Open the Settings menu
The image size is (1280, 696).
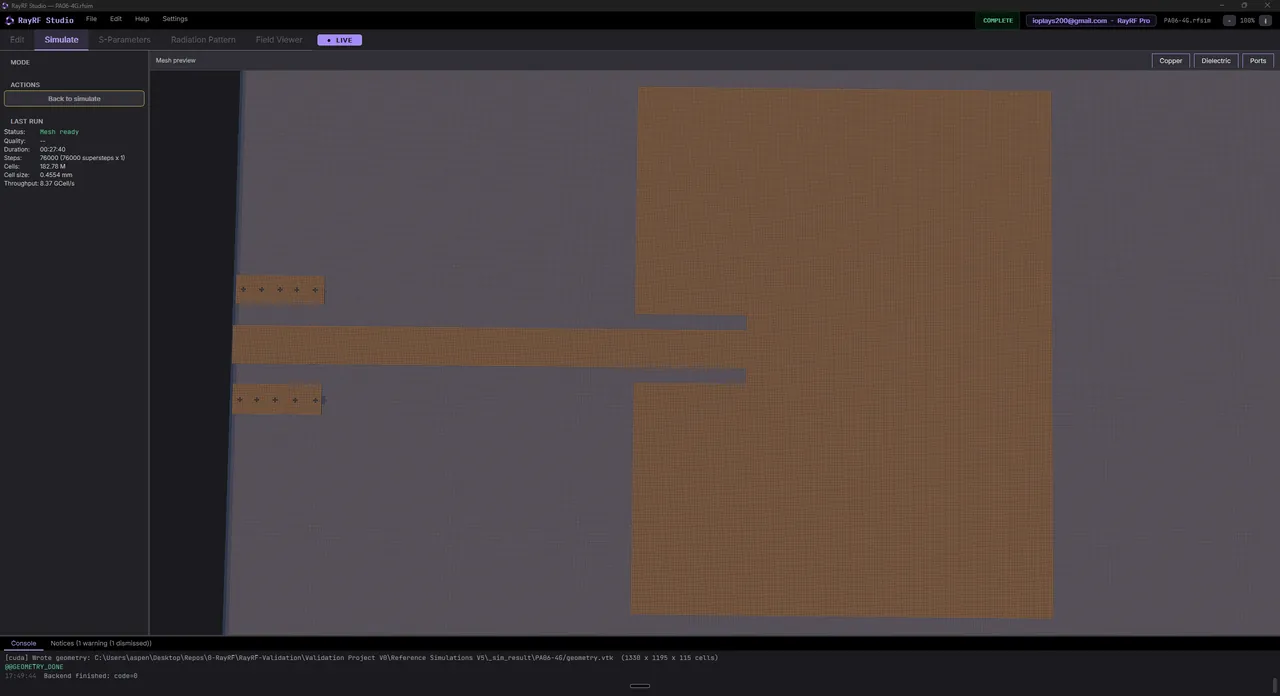pyautogui.click(x=175, y=19)
